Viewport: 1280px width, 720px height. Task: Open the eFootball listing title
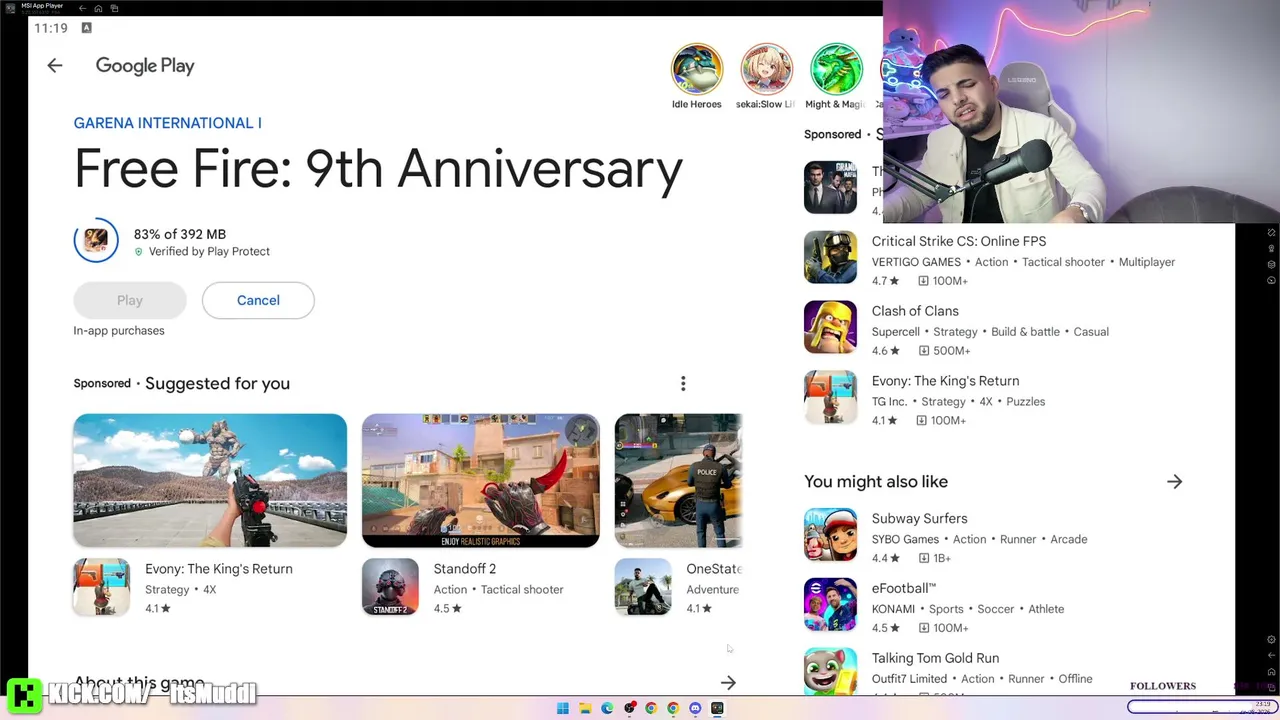(x=904, y=588)
